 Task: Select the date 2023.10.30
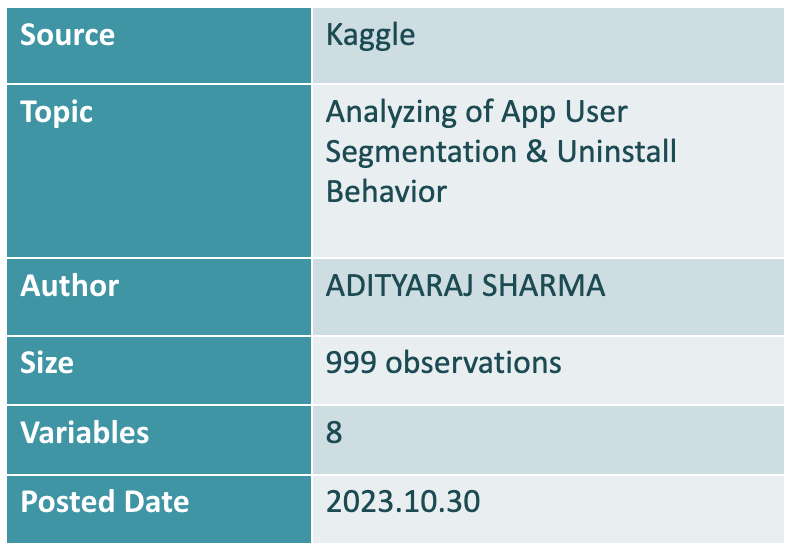(x=403, y=501)
